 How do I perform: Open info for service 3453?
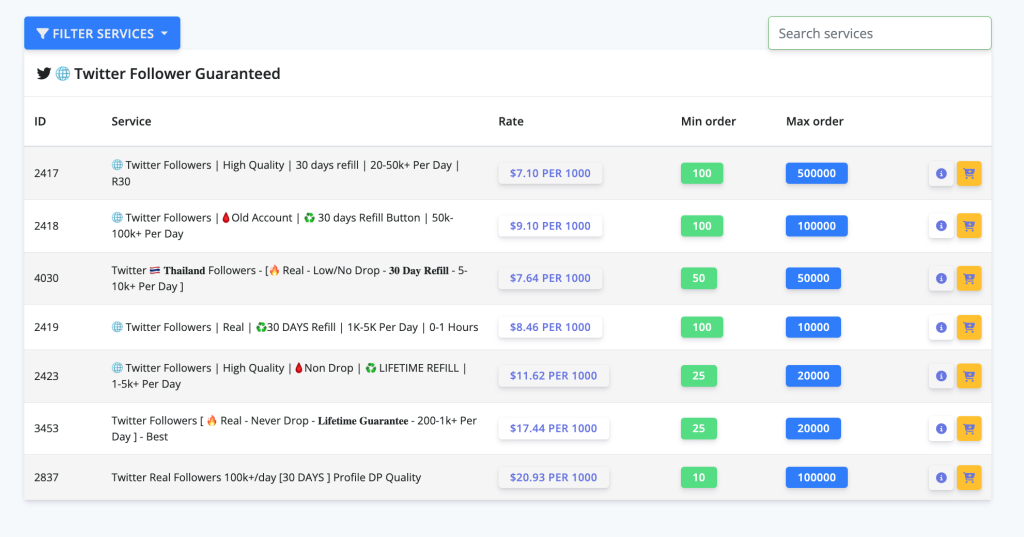pos(941,429)
